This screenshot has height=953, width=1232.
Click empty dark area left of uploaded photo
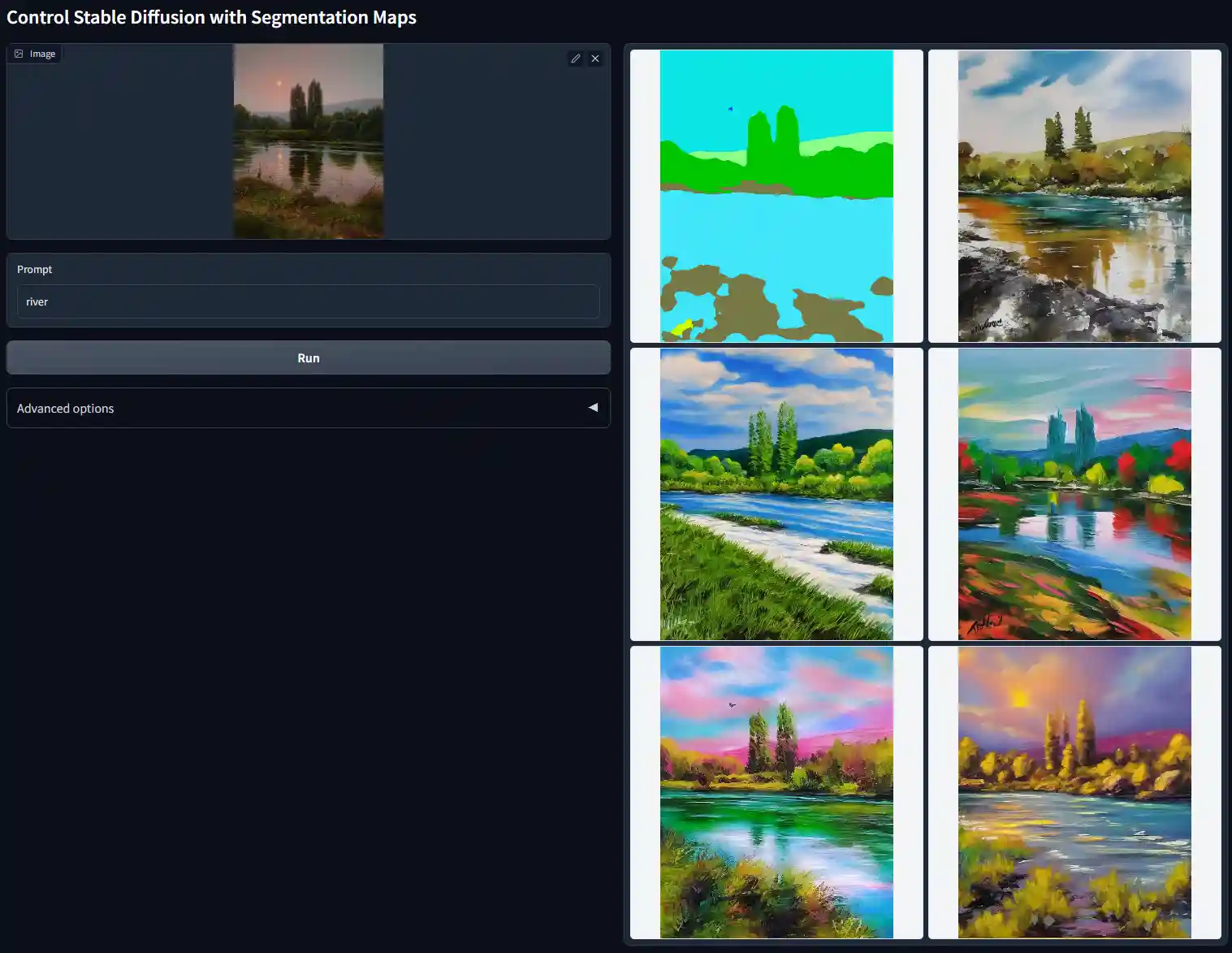coord(122,146)
